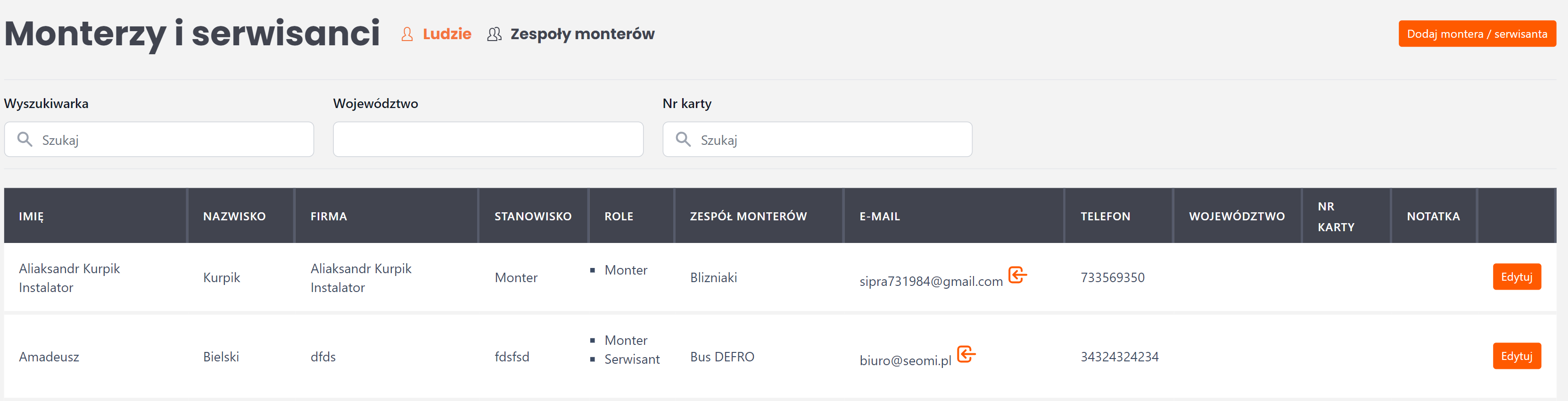This screenshot has width=1568, height=401.
Task: Select the sipra731984@gmail.com email text
Action: pos(930,281)
